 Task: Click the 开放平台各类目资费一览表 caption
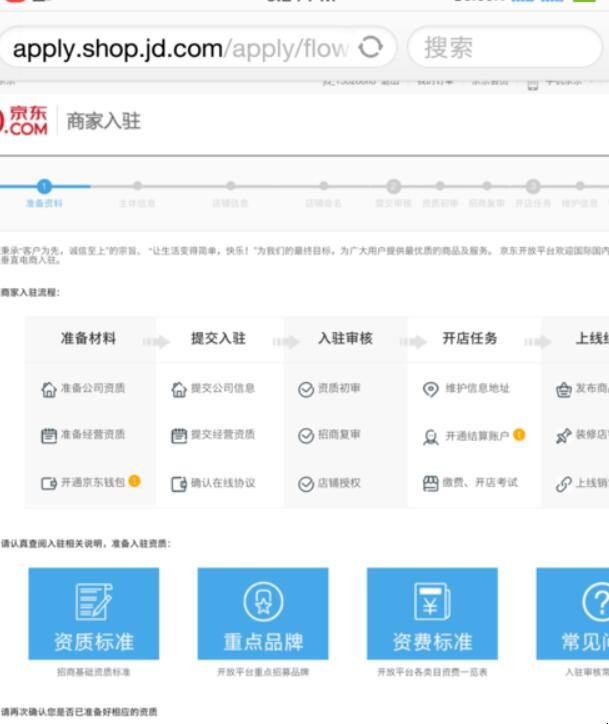pyautogui.click(x=432, y=672)
